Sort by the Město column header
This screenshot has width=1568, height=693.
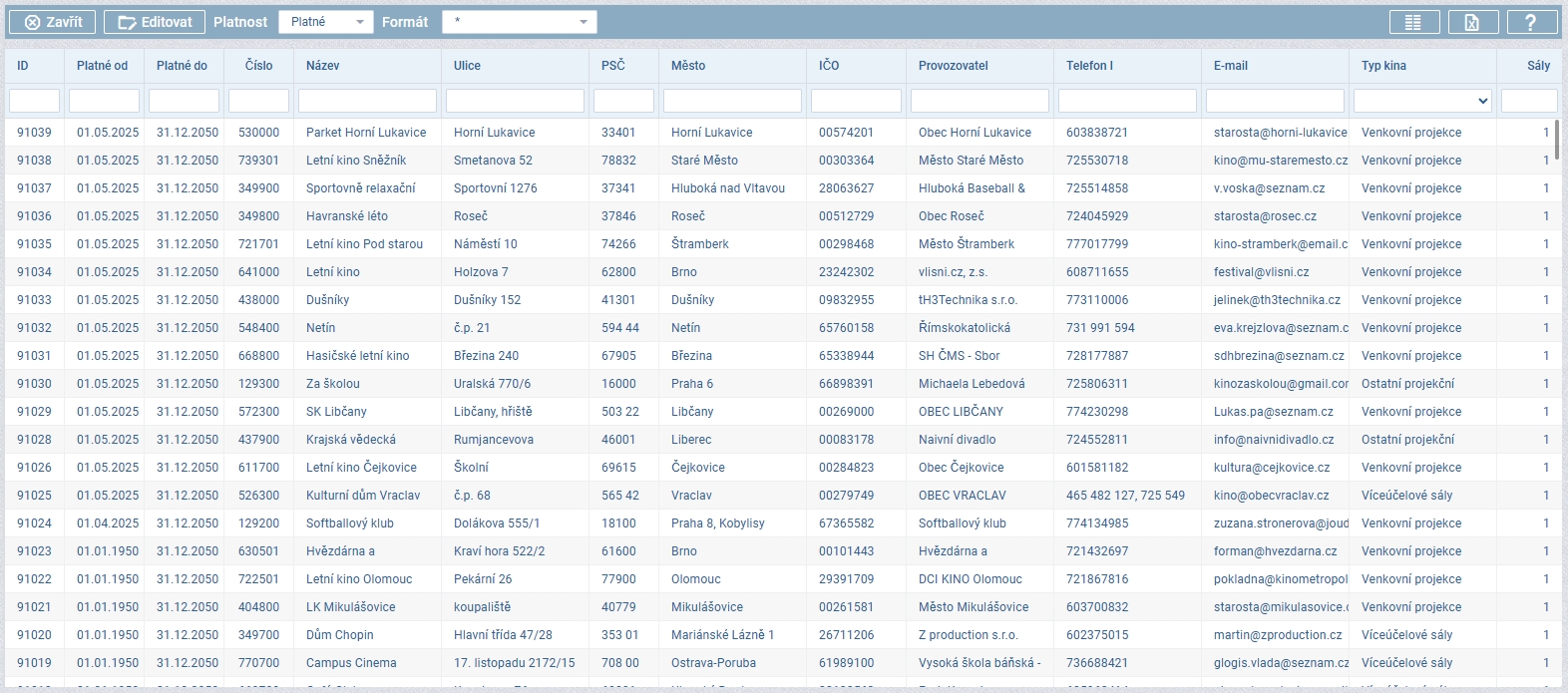688,66
